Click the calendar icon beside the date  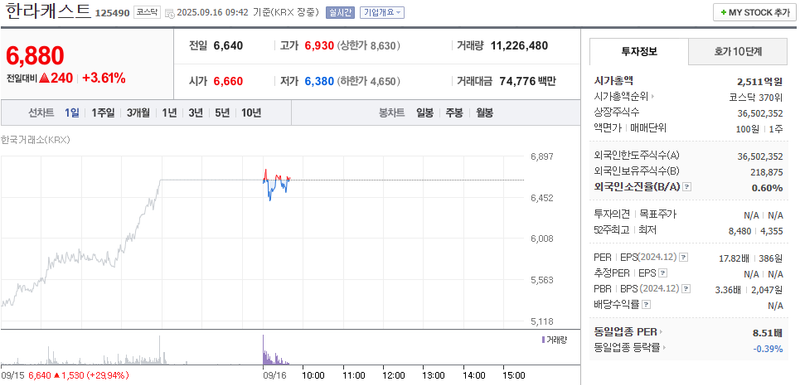click(170, 13)
